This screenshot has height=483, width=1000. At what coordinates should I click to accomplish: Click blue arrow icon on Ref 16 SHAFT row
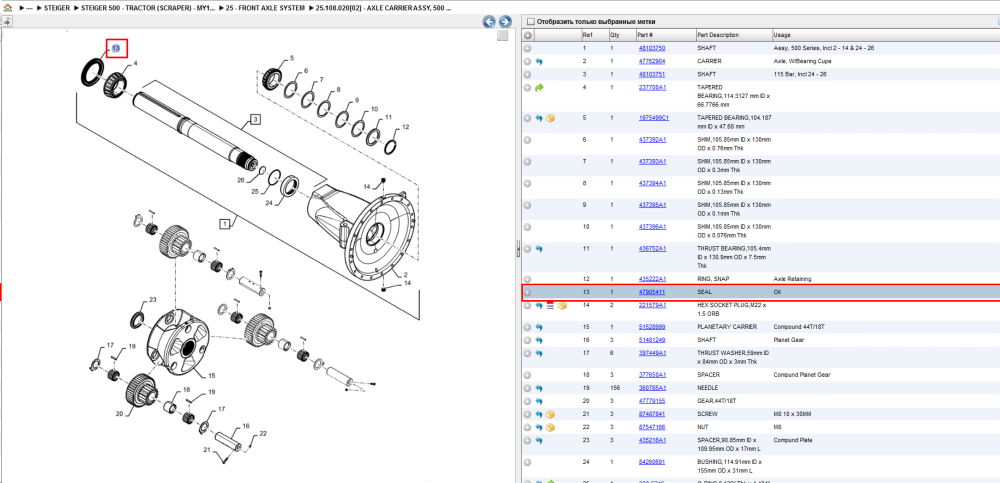[x=539, y=340]
